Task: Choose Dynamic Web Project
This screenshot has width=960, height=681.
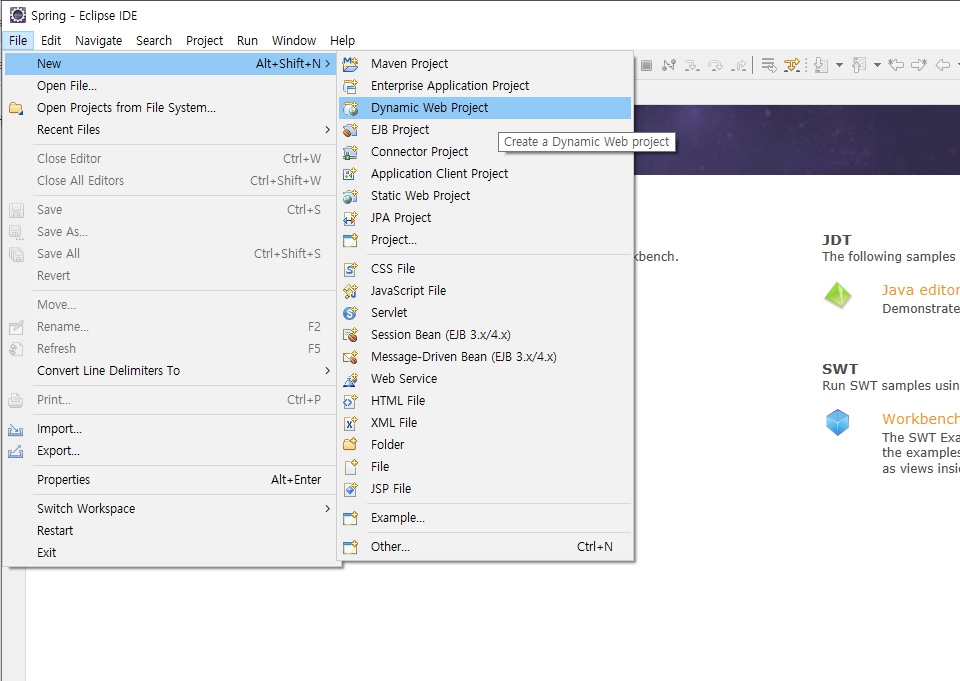Action: tap(485, 108)
